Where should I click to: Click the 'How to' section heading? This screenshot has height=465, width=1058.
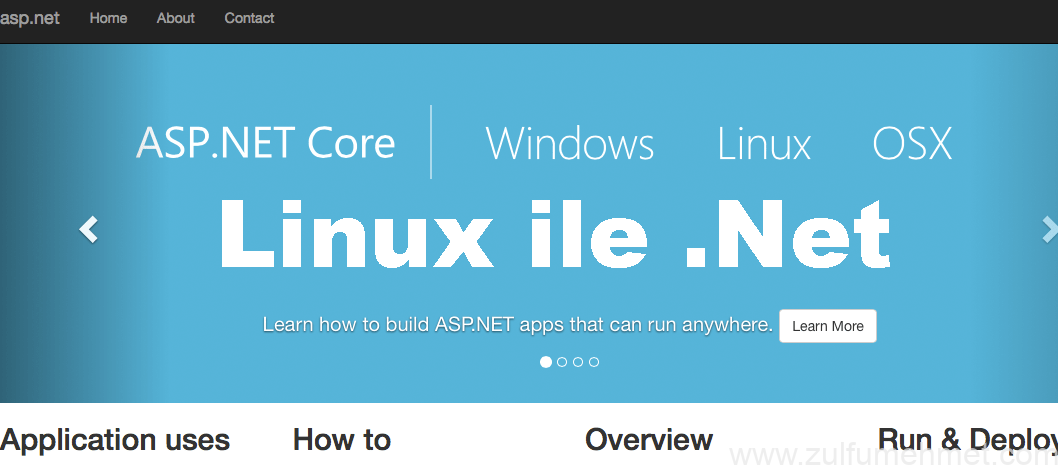click(x=342, y=440)
